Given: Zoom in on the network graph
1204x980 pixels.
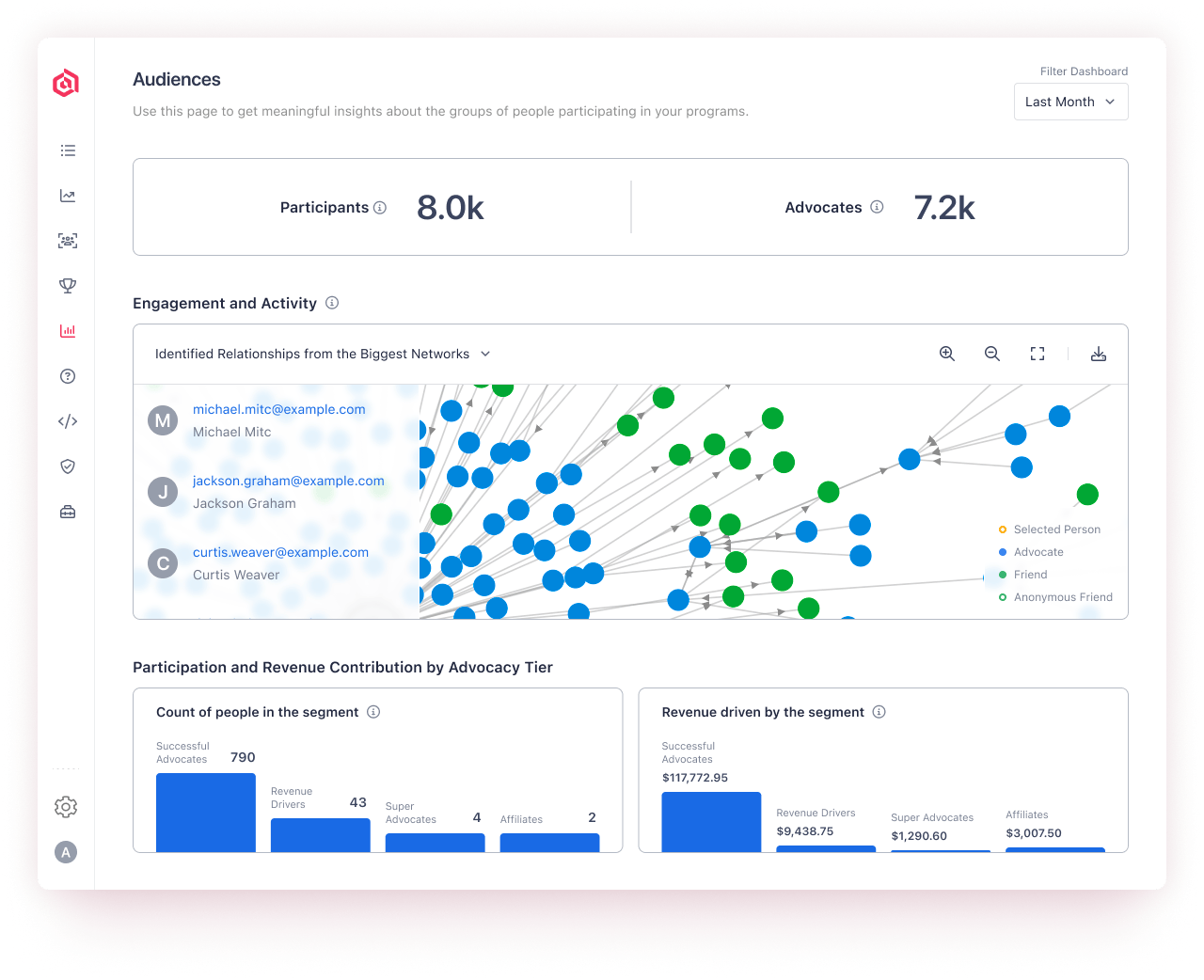Looking at the screenshot, I should [946, 354].
